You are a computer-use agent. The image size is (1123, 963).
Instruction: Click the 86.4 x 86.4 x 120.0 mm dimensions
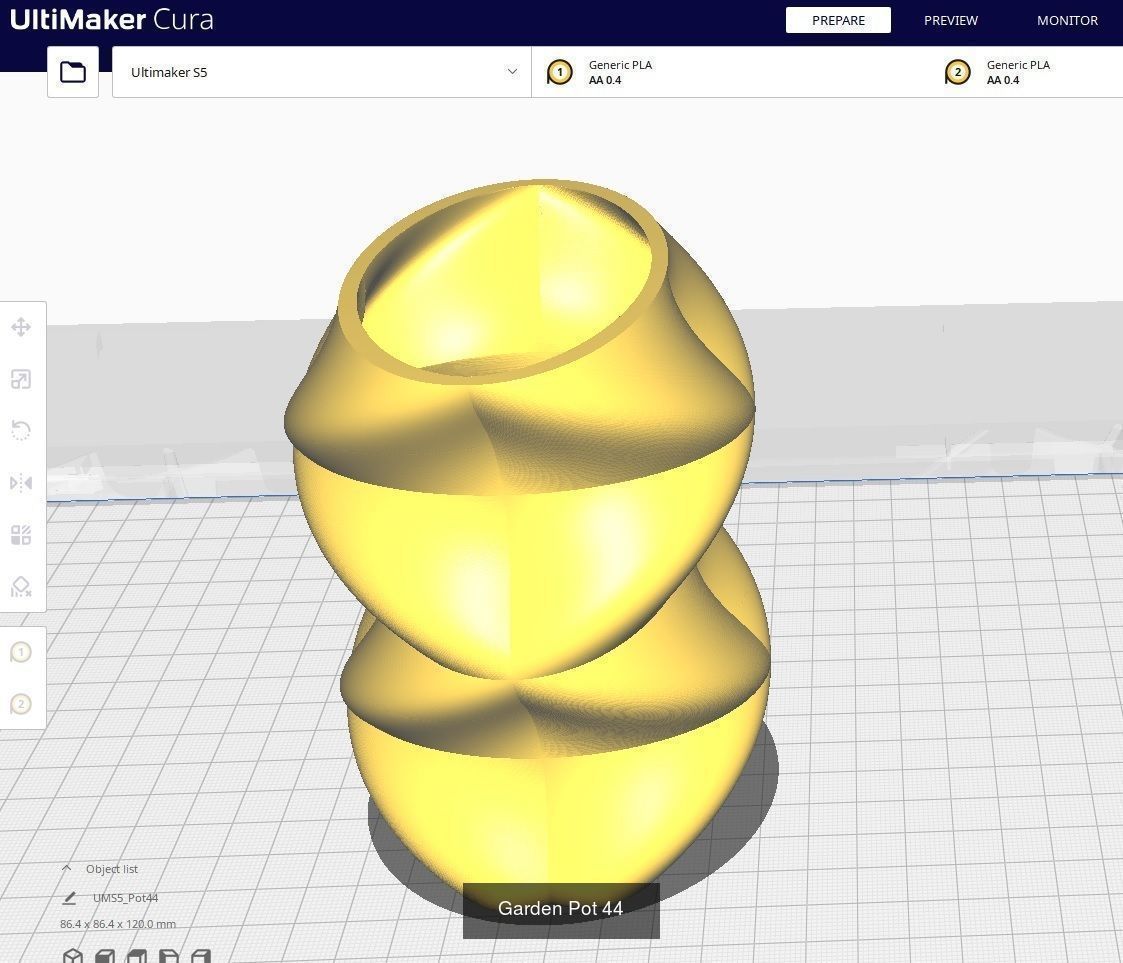coord(118,924)
